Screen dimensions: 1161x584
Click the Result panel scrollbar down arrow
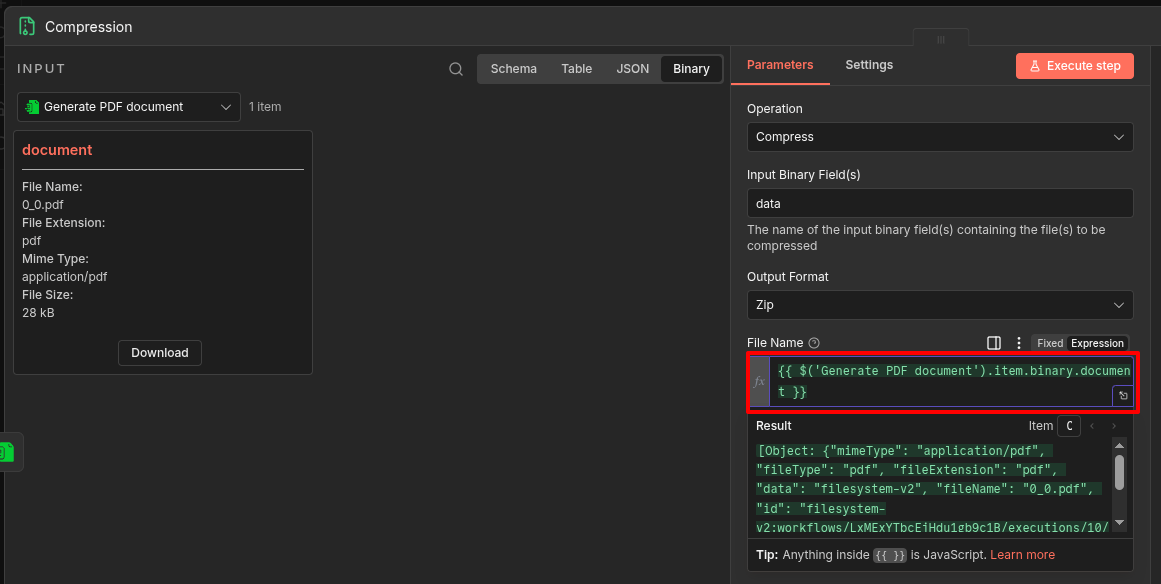1119,522
